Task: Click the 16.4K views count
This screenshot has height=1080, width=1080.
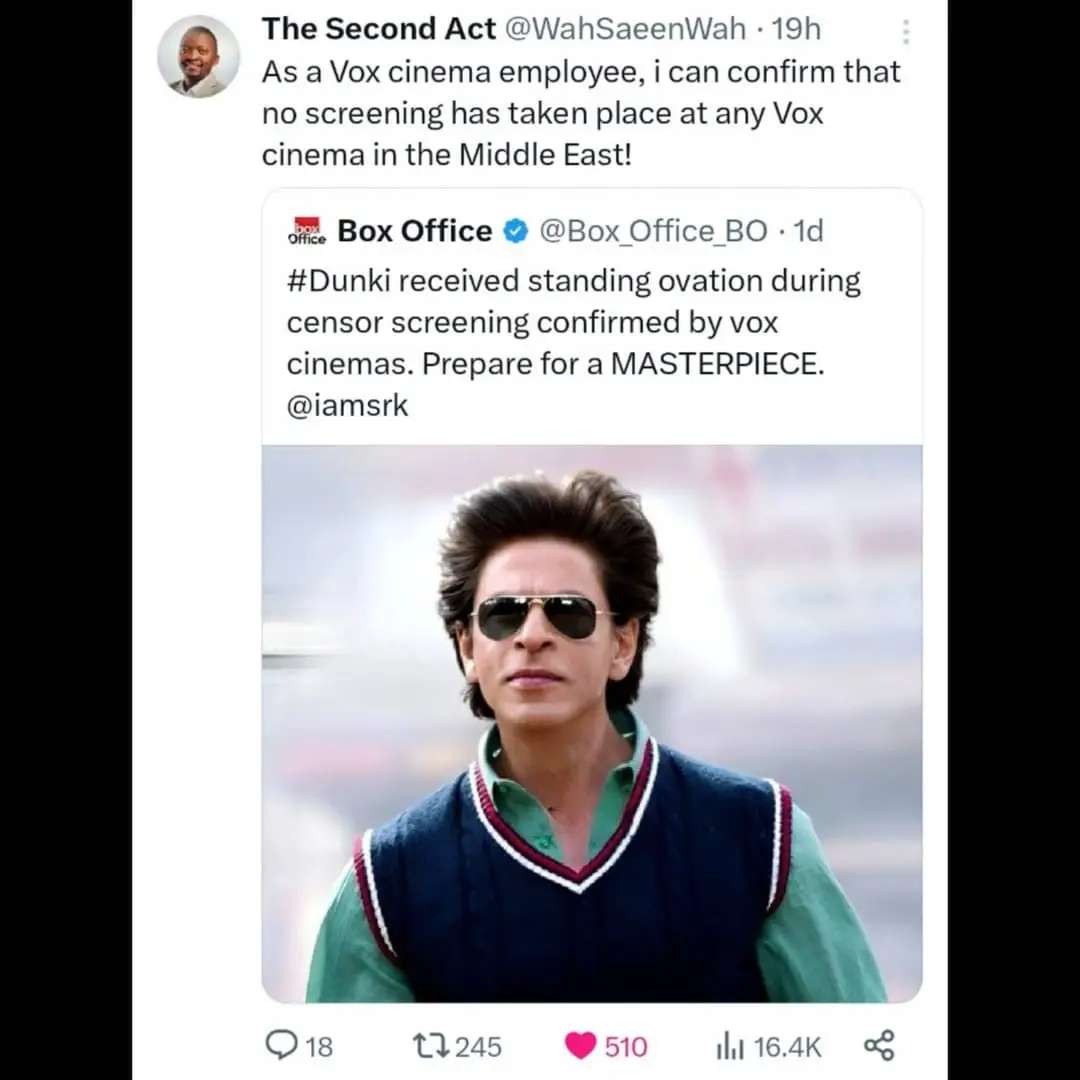Action: [x=787, y=1047]
